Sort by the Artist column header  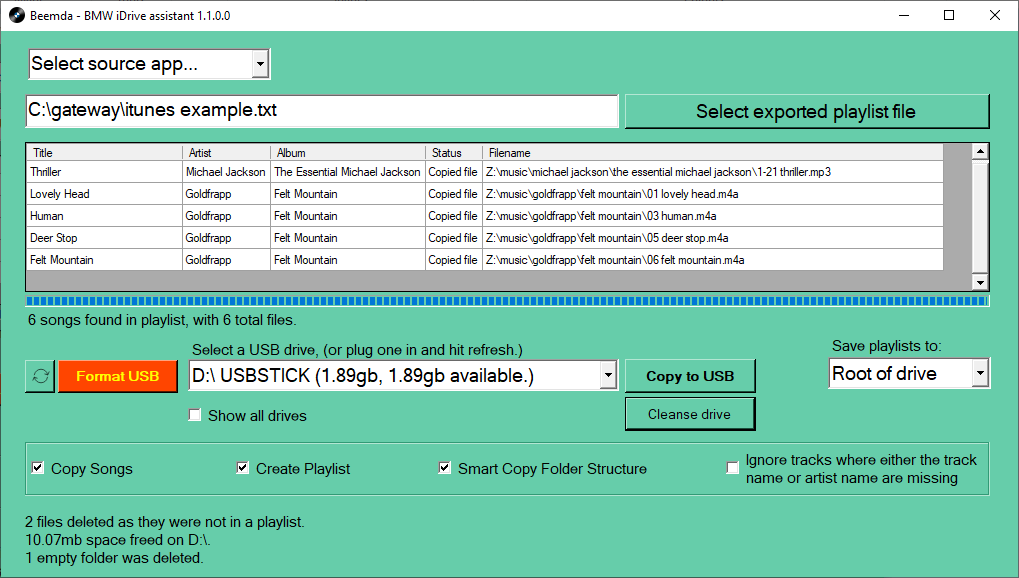[226, 153]
